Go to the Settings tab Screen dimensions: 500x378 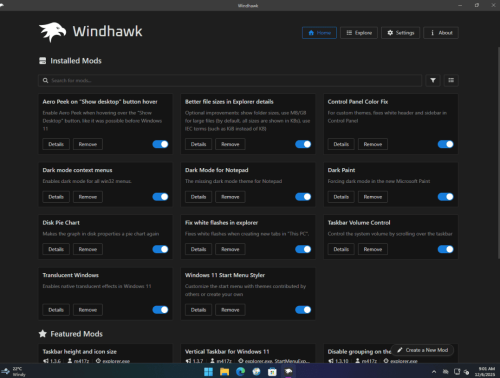(x=400, y=33)
